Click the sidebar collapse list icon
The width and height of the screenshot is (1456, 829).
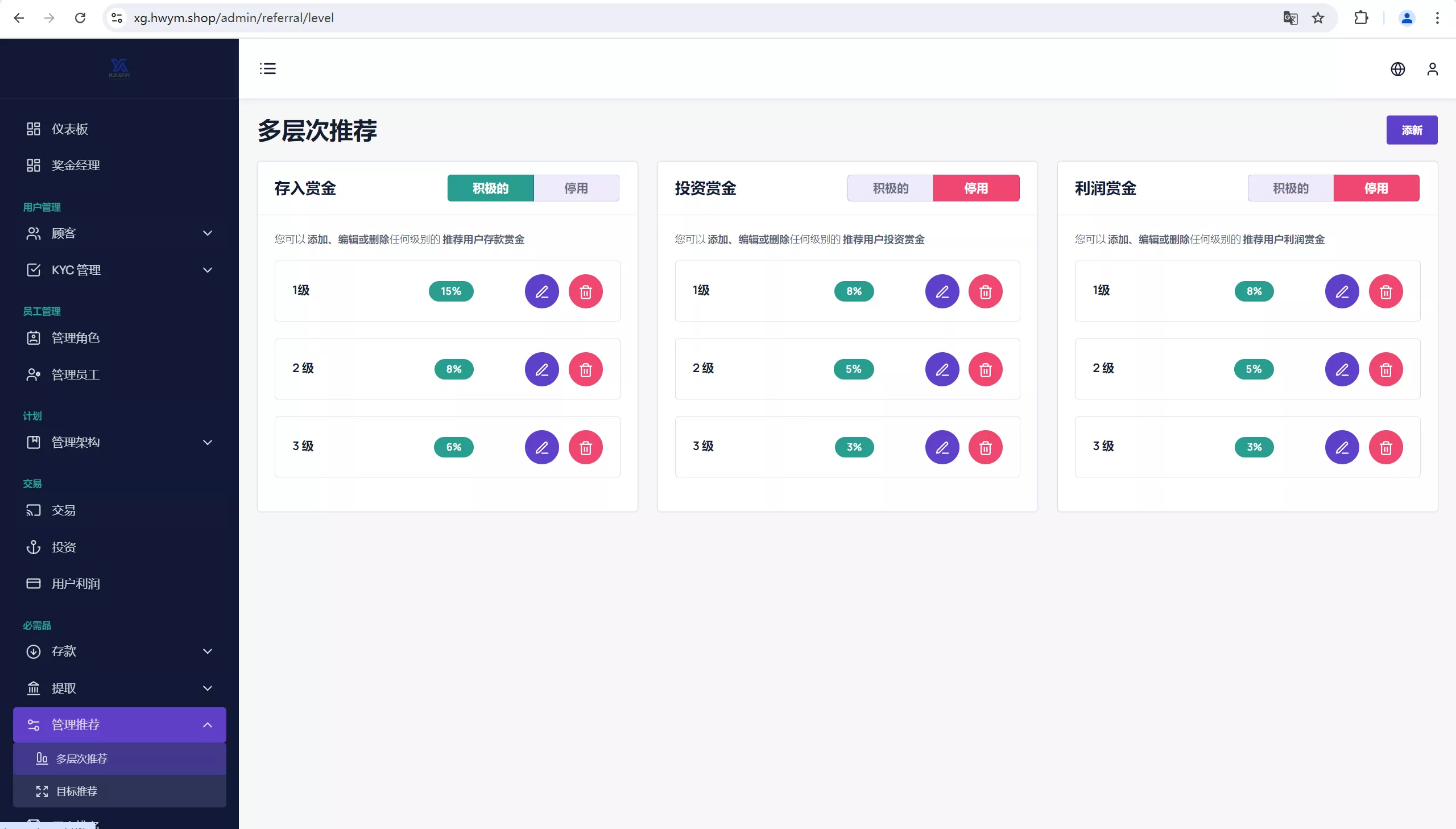click(267, 68)
